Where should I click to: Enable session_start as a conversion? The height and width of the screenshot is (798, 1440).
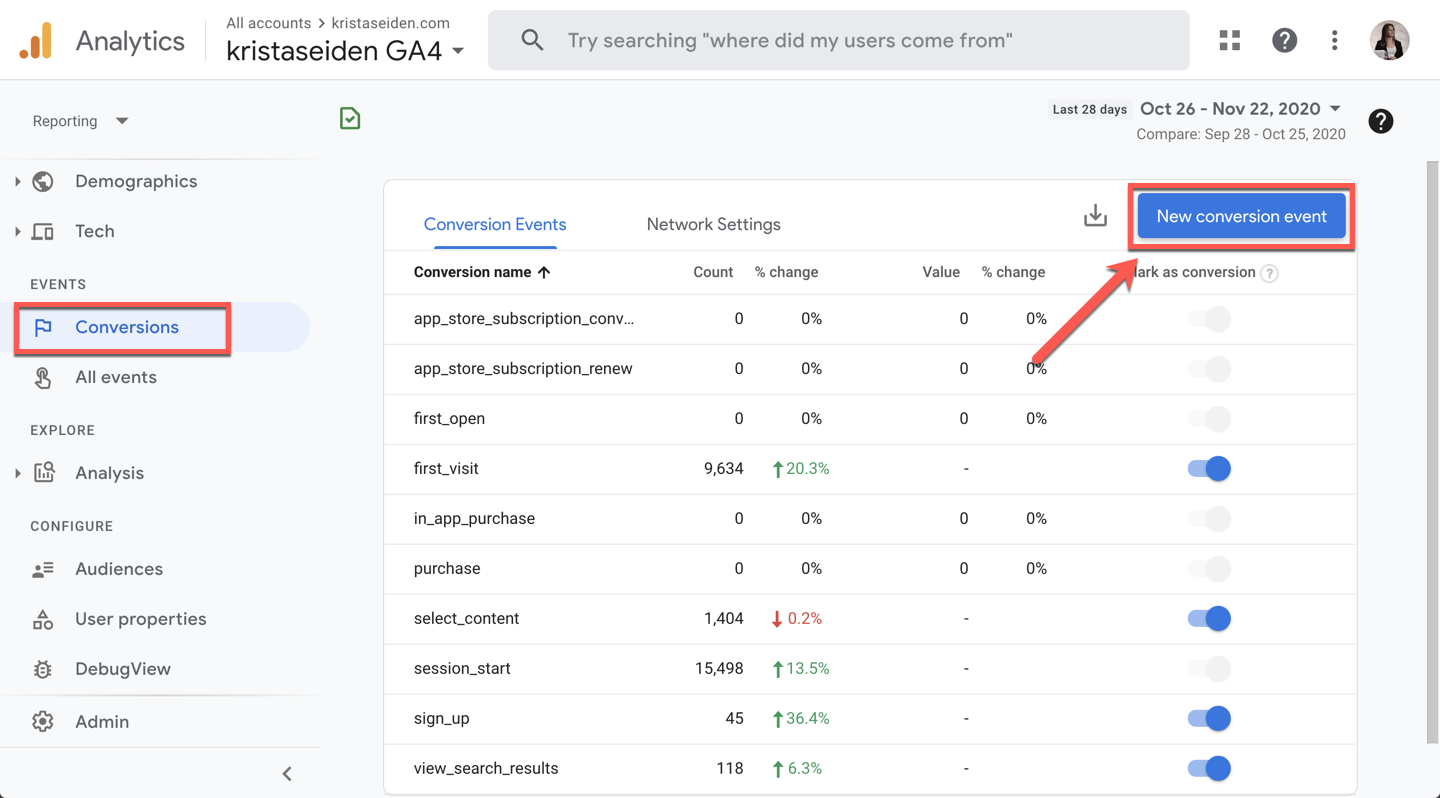pyautogui.click(x=1209, y=668)
